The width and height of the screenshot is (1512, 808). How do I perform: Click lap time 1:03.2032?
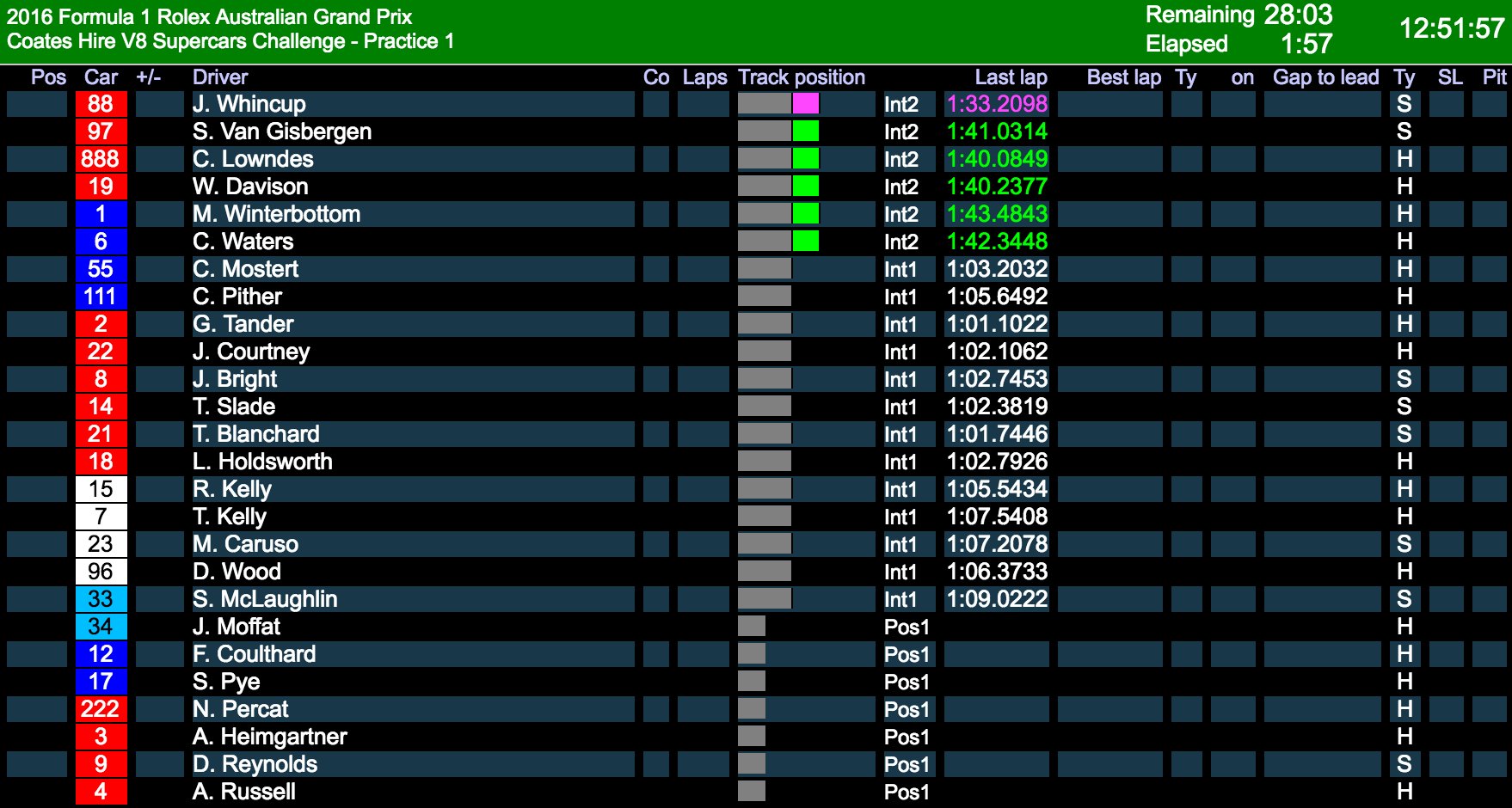pos(997,269)
